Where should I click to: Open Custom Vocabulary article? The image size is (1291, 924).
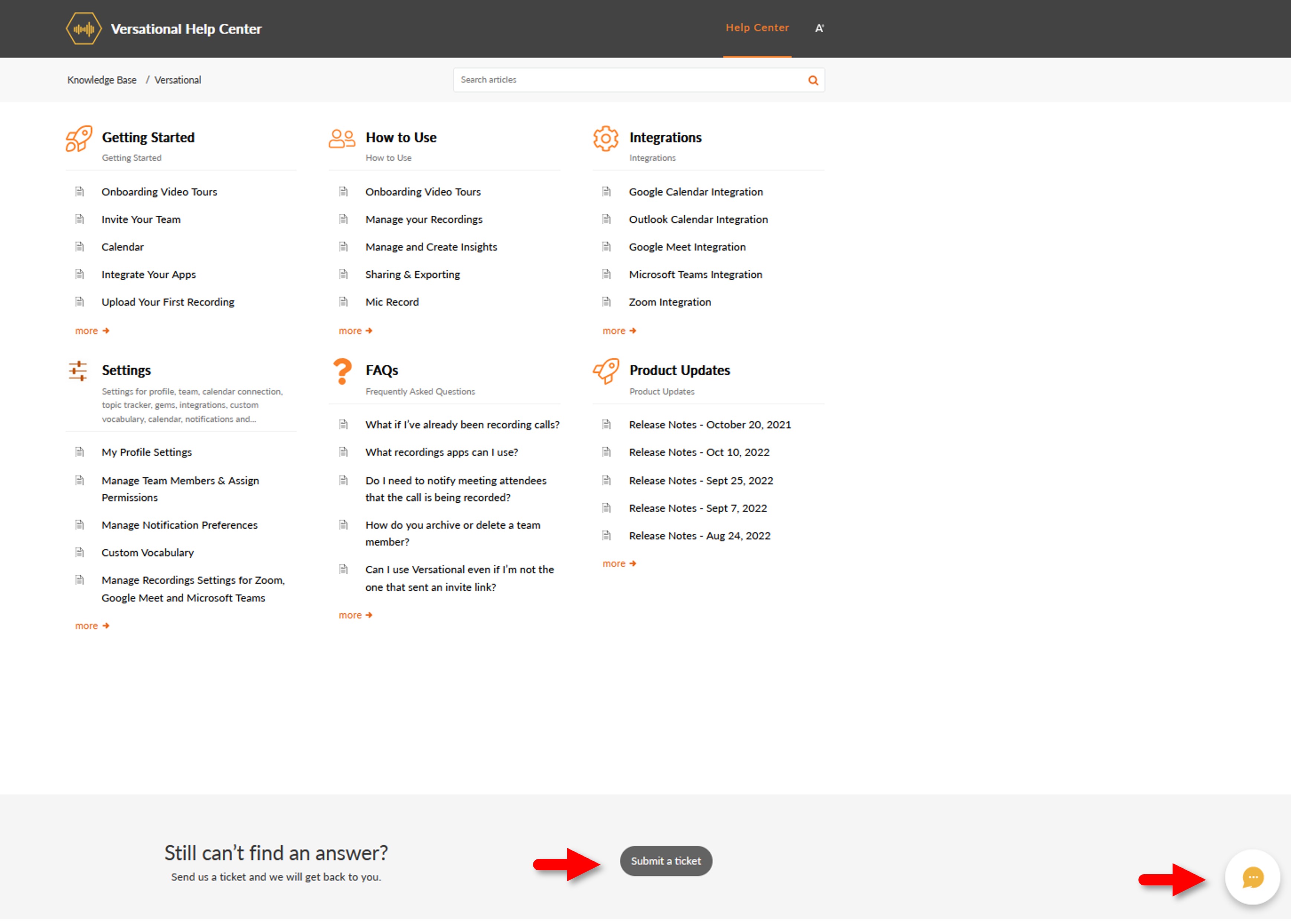coord(147,552)
